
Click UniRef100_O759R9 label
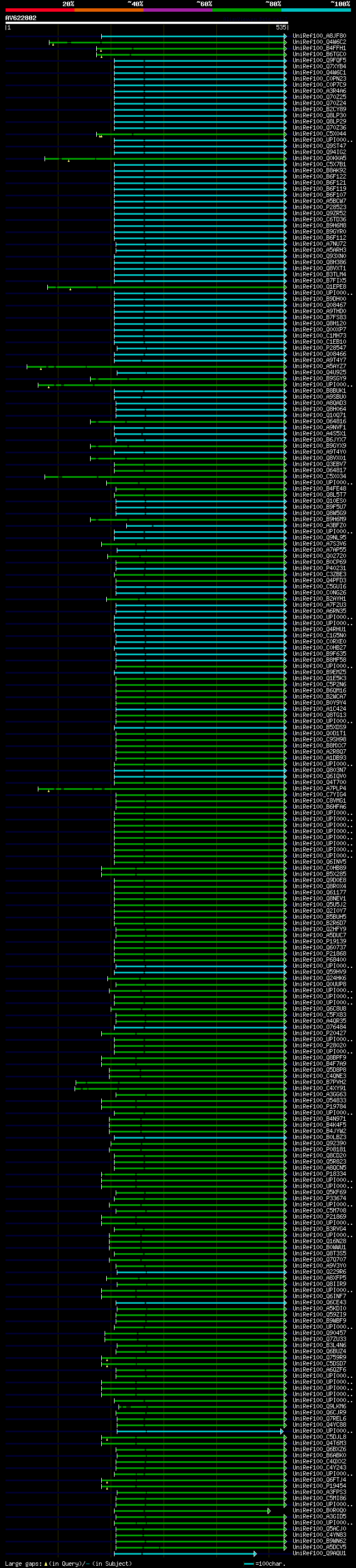(319, 1357)
